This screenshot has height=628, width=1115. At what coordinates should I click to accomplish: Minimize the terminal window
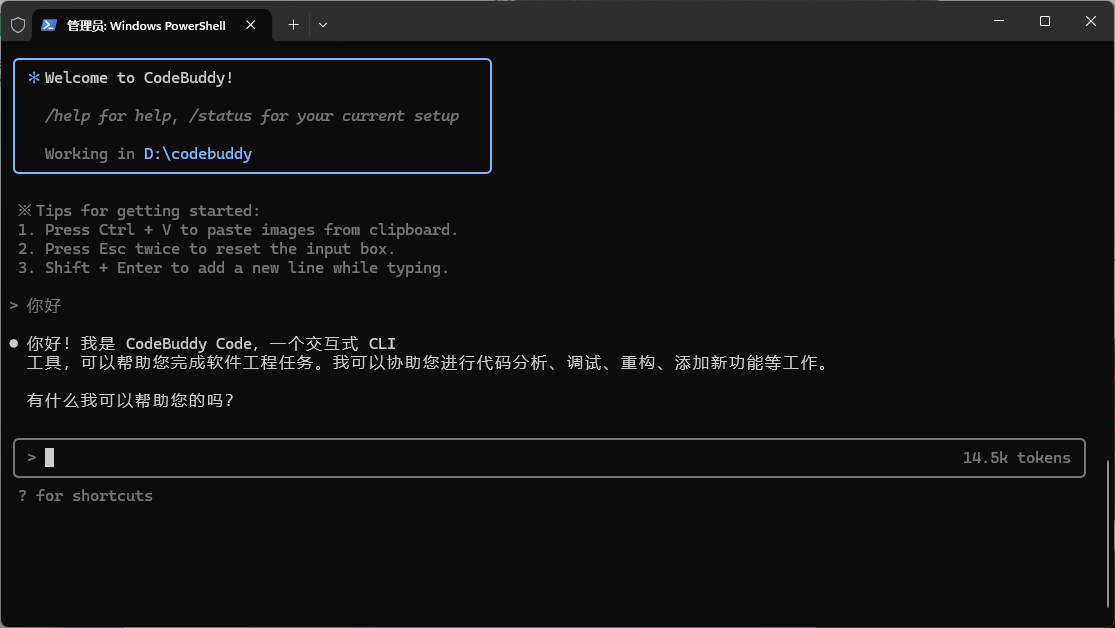[998, 21]
